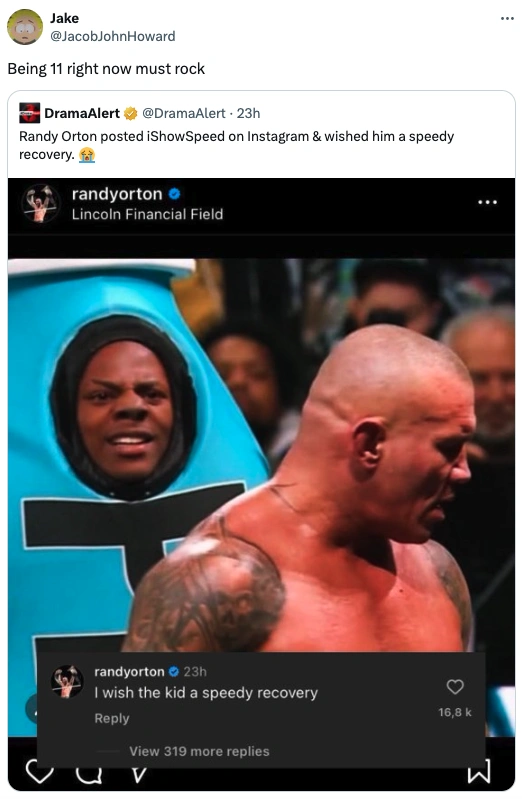
Task: Click the @JacobJohnHoward handle
Action: (113, 36)
